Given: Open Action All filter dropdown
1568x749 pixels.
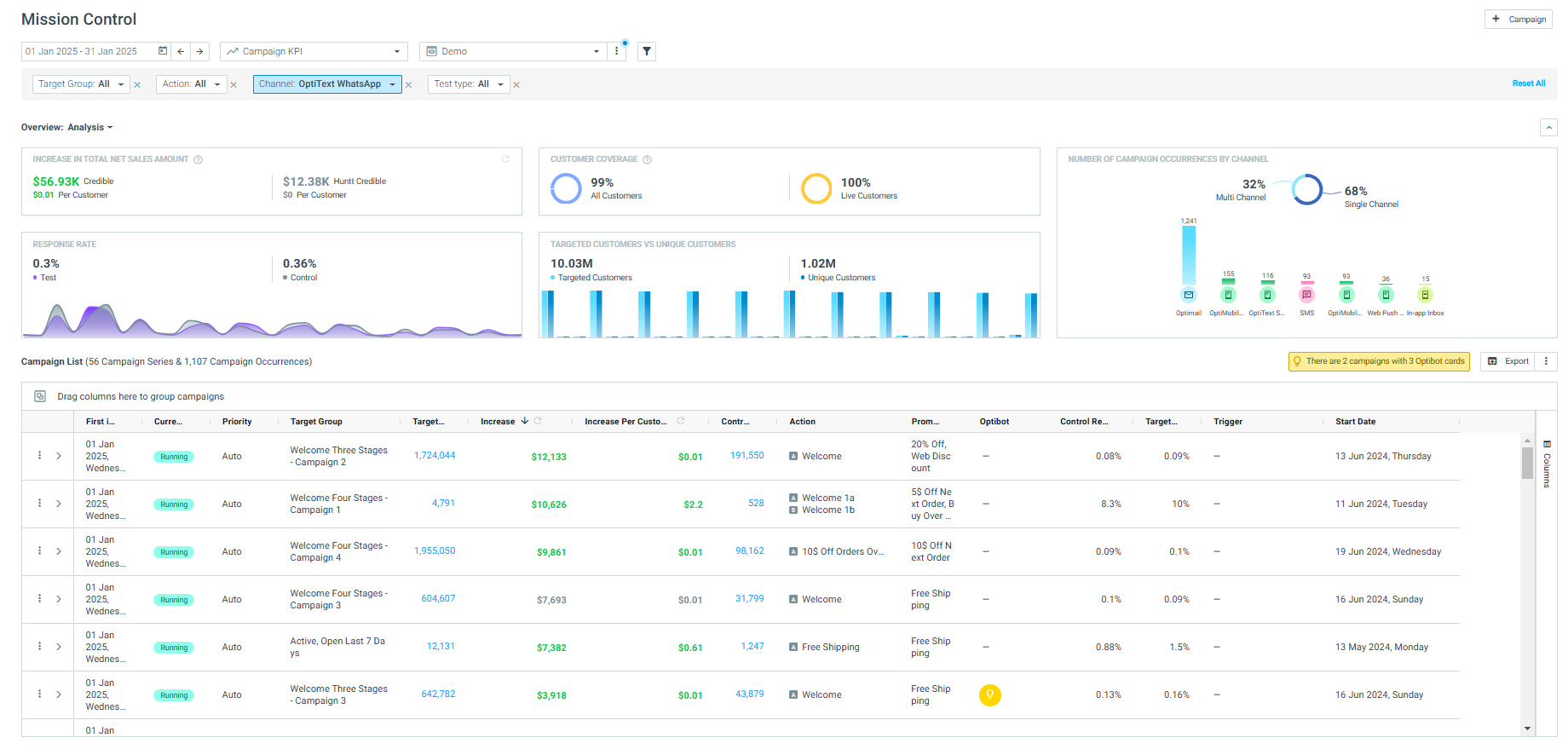Looking at the screenshot, I should (x=192, y=84).
